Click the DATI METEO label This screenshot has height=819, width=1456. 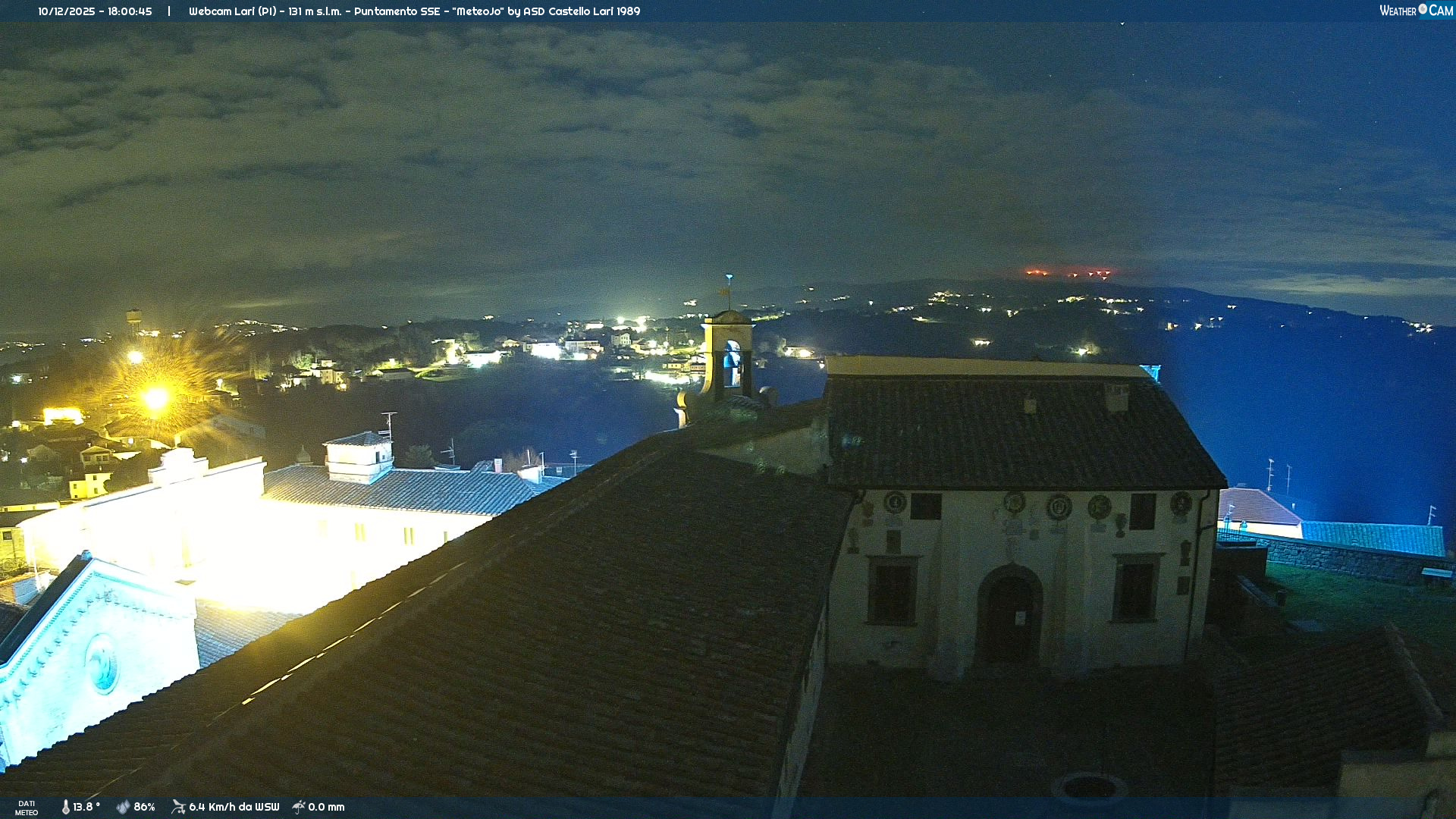27,808
